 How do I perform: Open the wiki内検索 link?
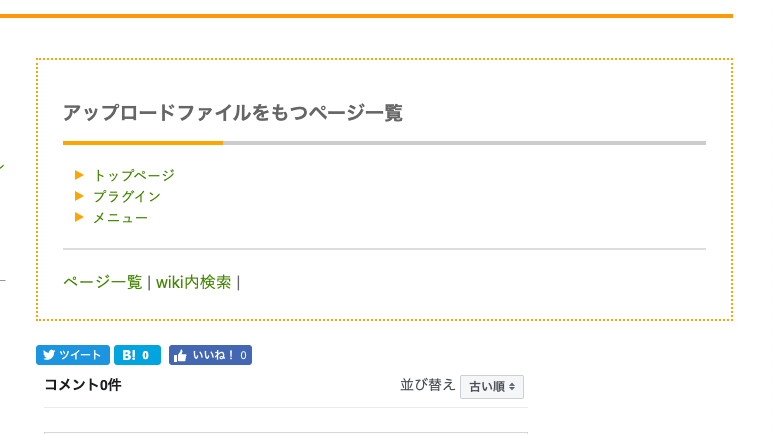[193, 282]
